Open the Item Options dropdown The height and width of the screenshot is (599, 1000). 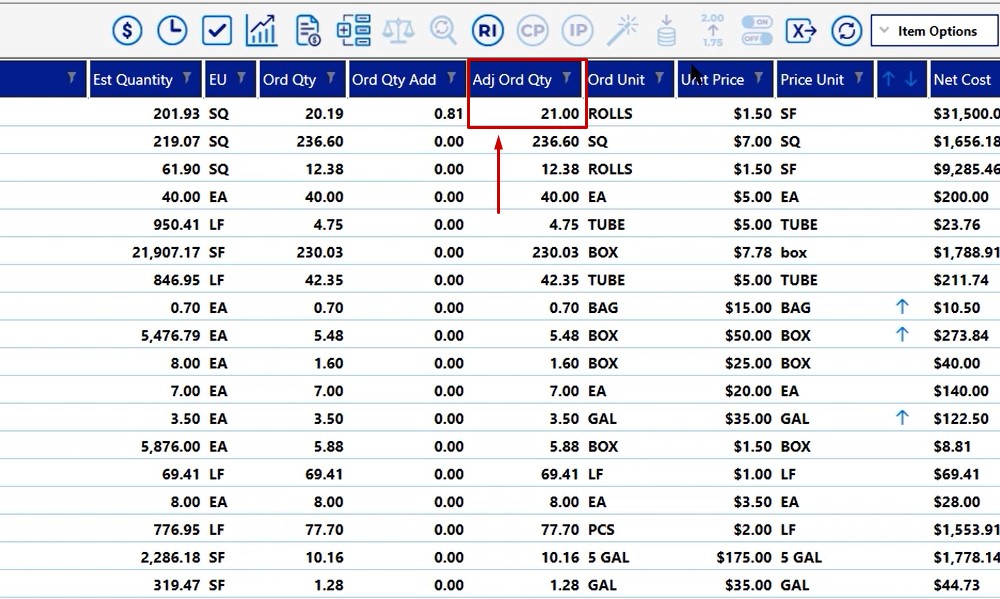pos(934,31)
